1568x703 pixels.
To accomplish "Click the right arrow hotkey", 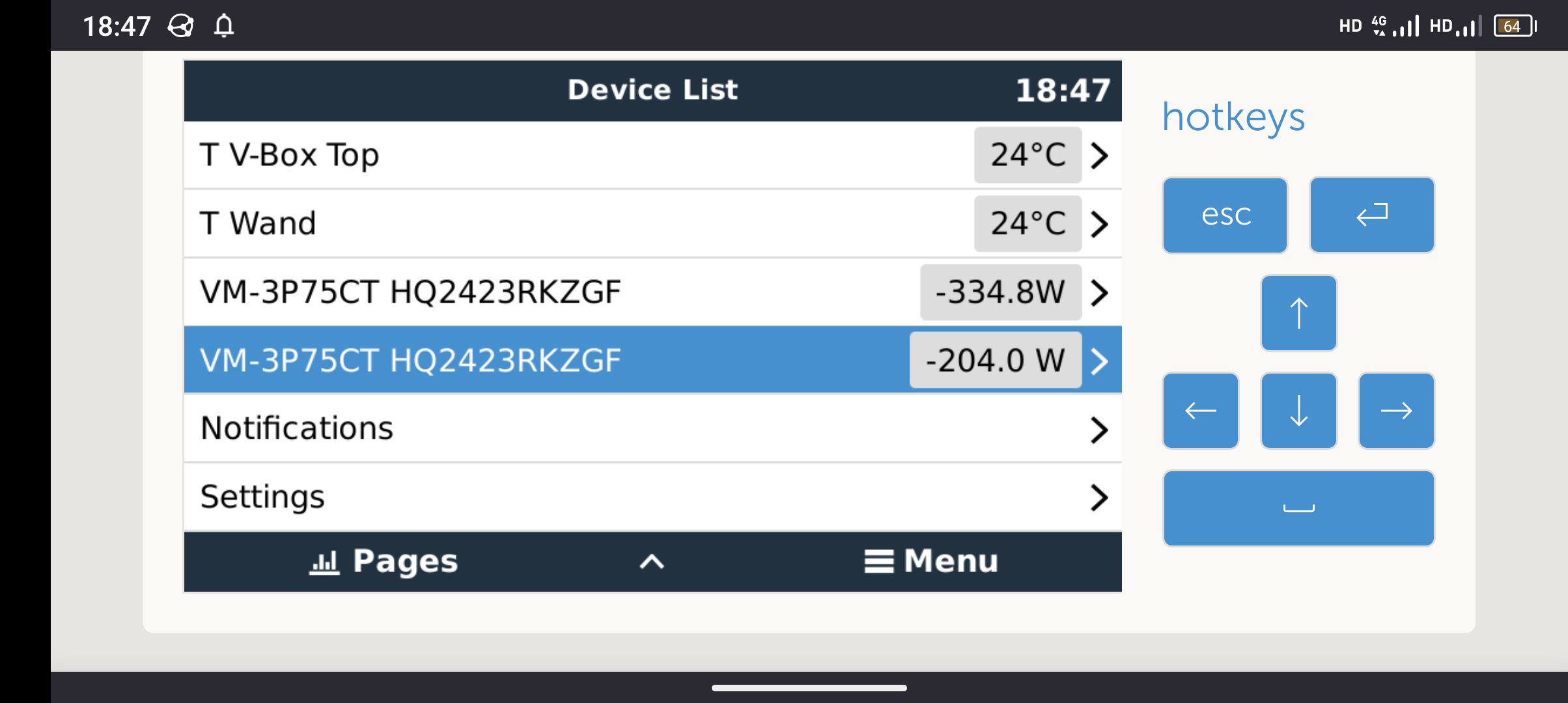I will point(1396,410).
